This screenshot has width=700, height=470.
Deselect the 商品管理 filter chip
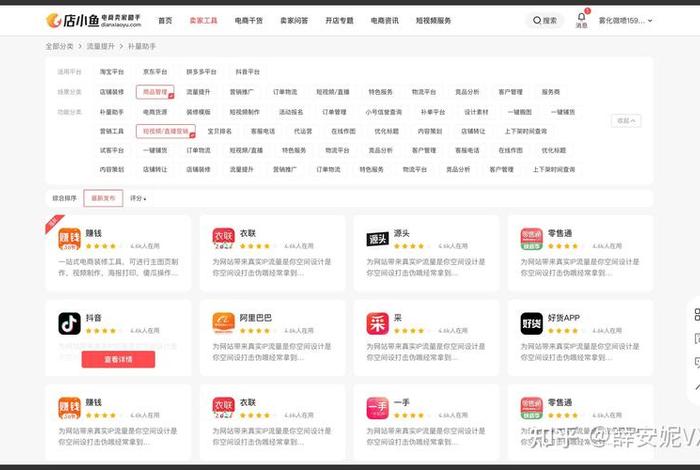pyautogui.click(x=155, y=92)
